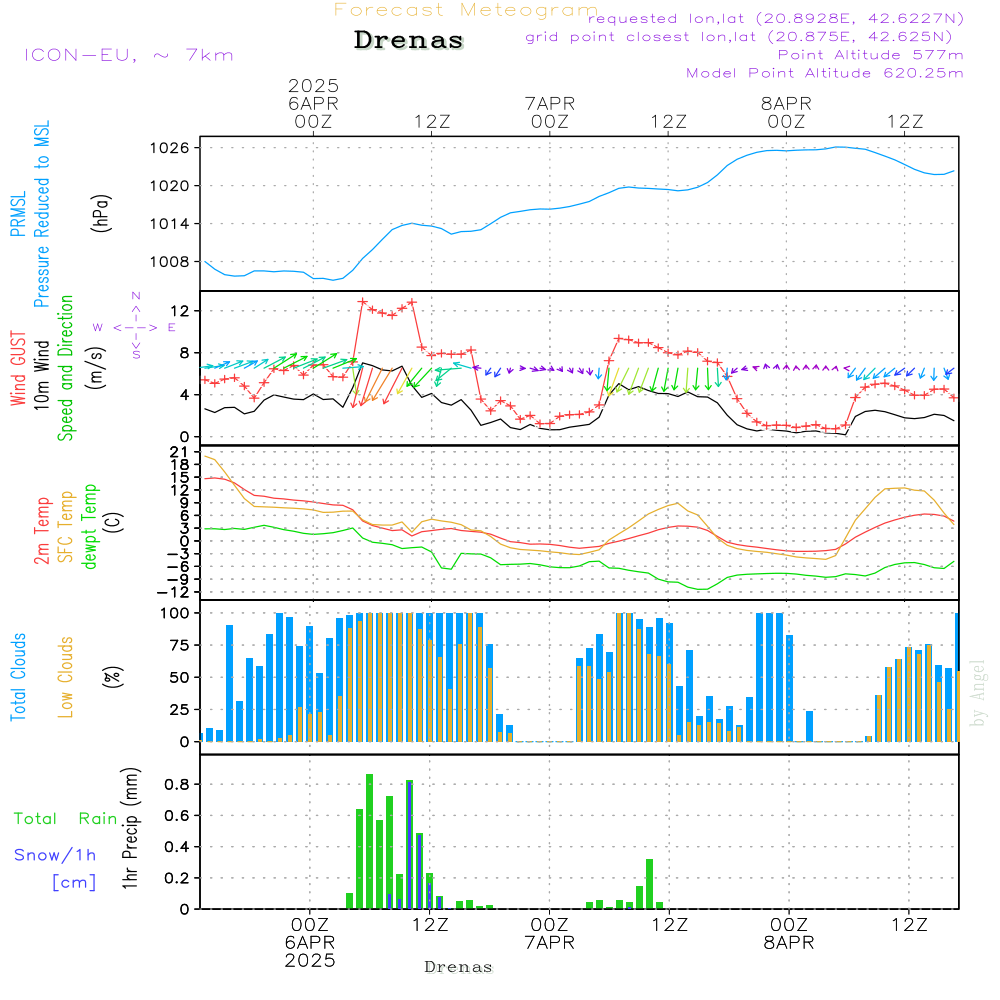
Task: Click the "8APR 00Z" label on the top axis
Action: coord(786,112)
